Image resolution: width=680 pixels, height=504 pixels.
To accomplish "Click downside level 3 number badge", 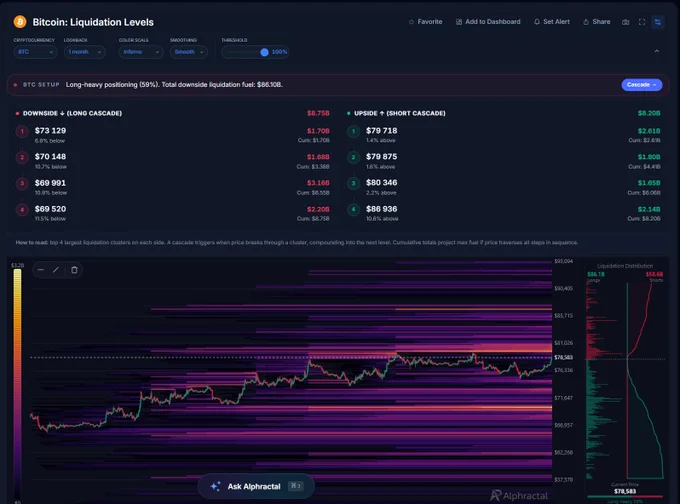I will coord(22,183).
